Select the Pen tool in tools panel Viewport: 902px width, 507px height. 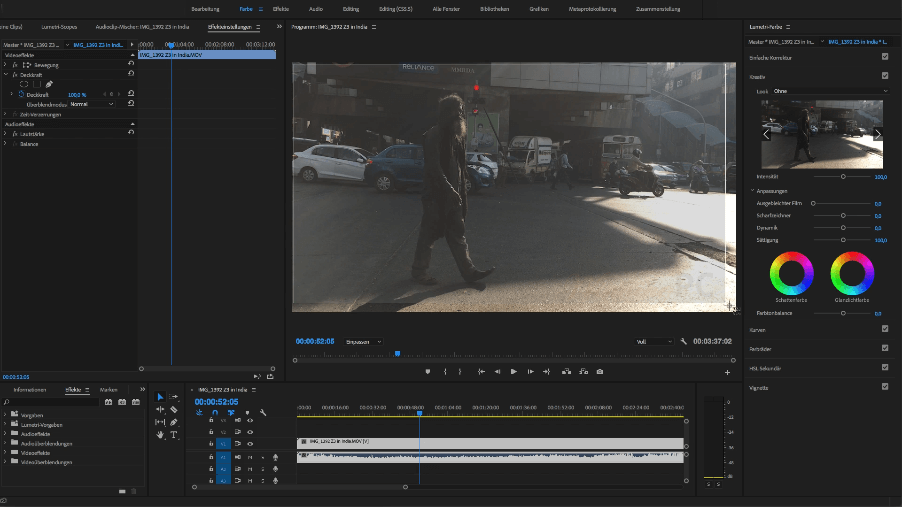(174, 422)
